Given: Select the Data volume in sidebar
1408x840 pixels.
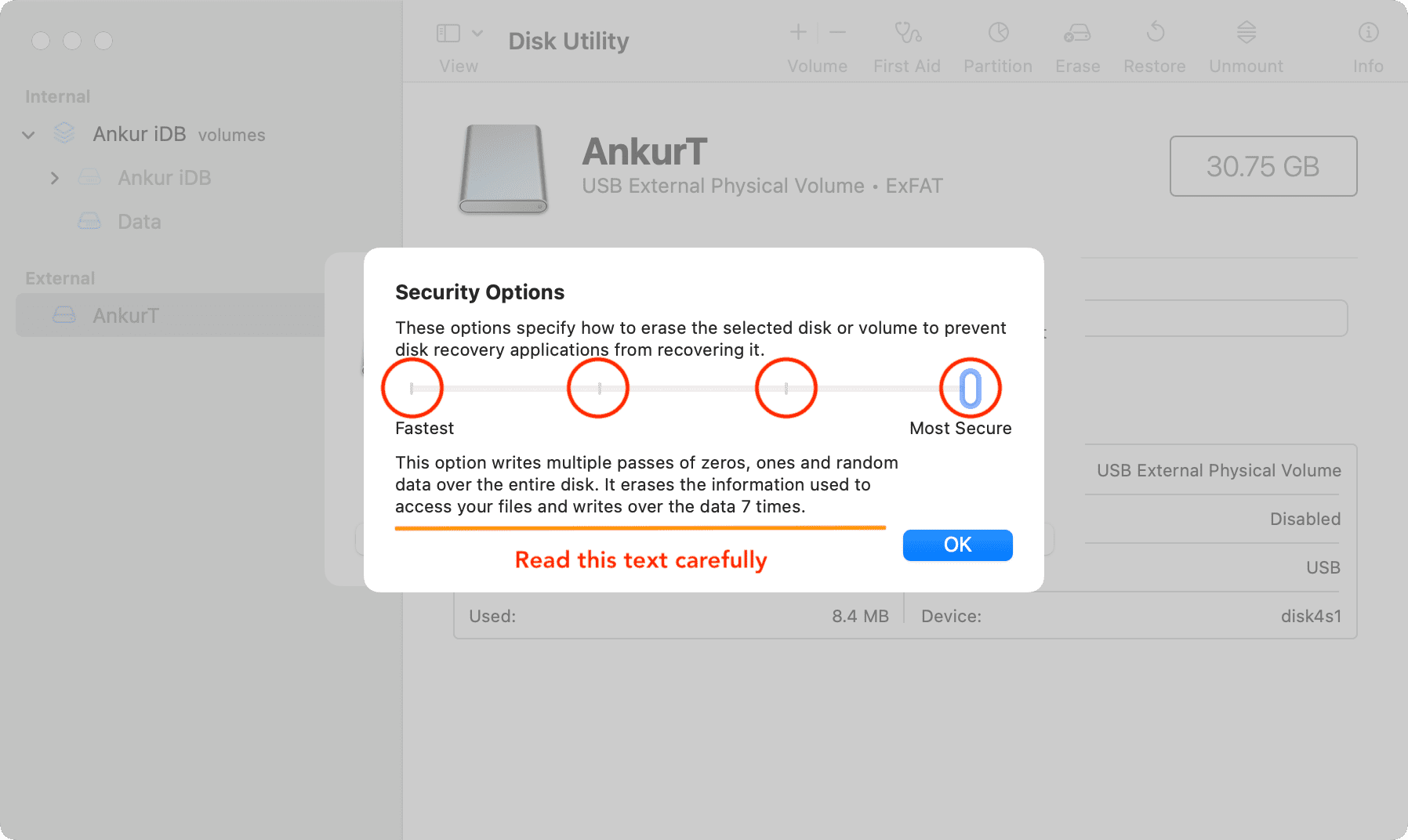Looking at the screenshot, I should point(139,222).
